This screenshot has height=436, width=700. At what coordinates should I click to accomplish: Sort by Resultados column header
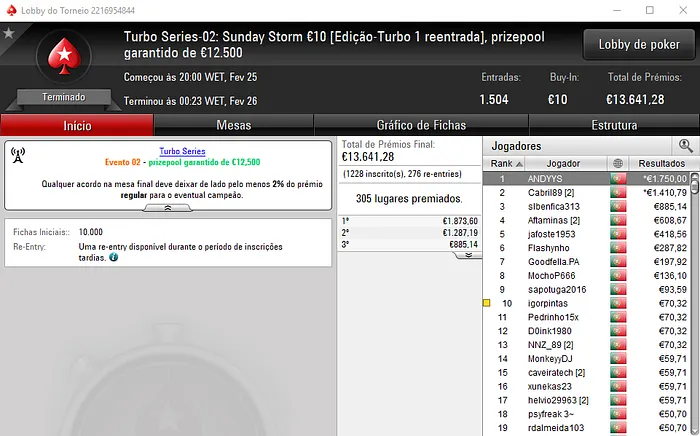(661, 163)
